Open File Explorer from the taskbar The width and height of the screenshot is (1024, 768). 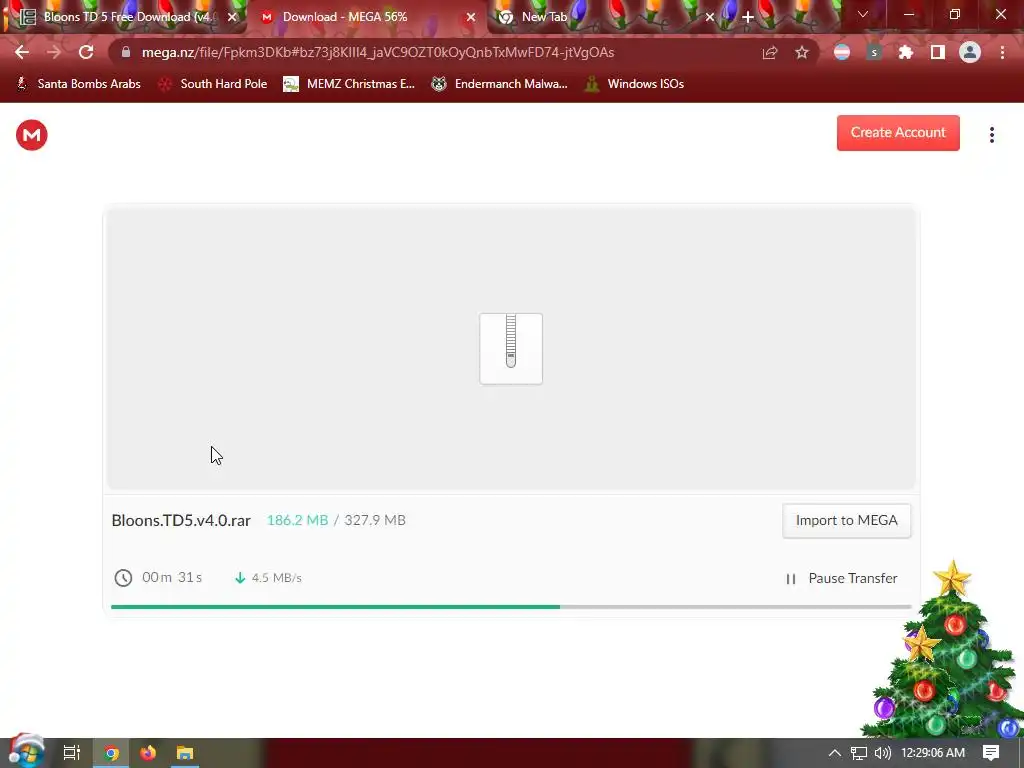tap(185, 753)
